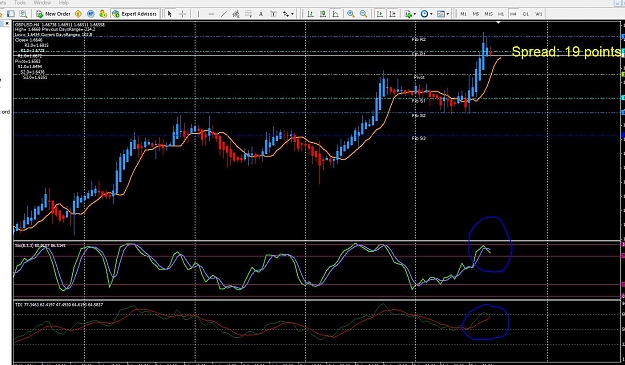Switch to M15 timeframe
The height and width of the screenshot is (365, 625).
pos(488,14)
